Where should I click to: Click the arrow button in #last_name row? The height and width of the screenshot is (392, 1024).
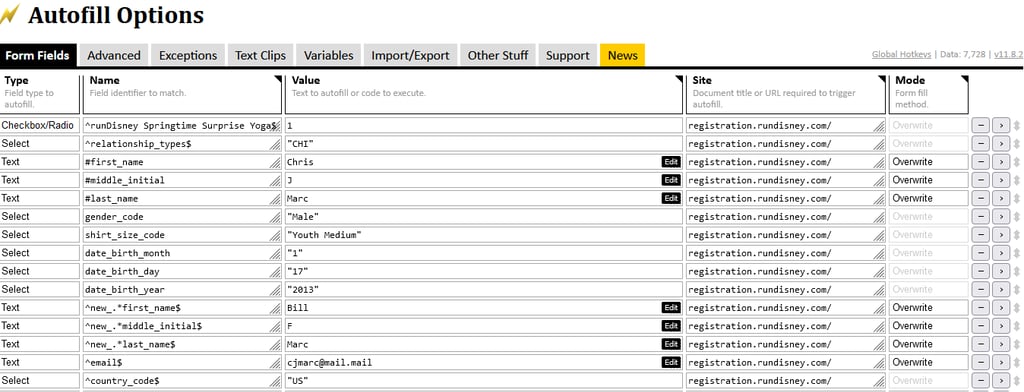[1000, 199]
